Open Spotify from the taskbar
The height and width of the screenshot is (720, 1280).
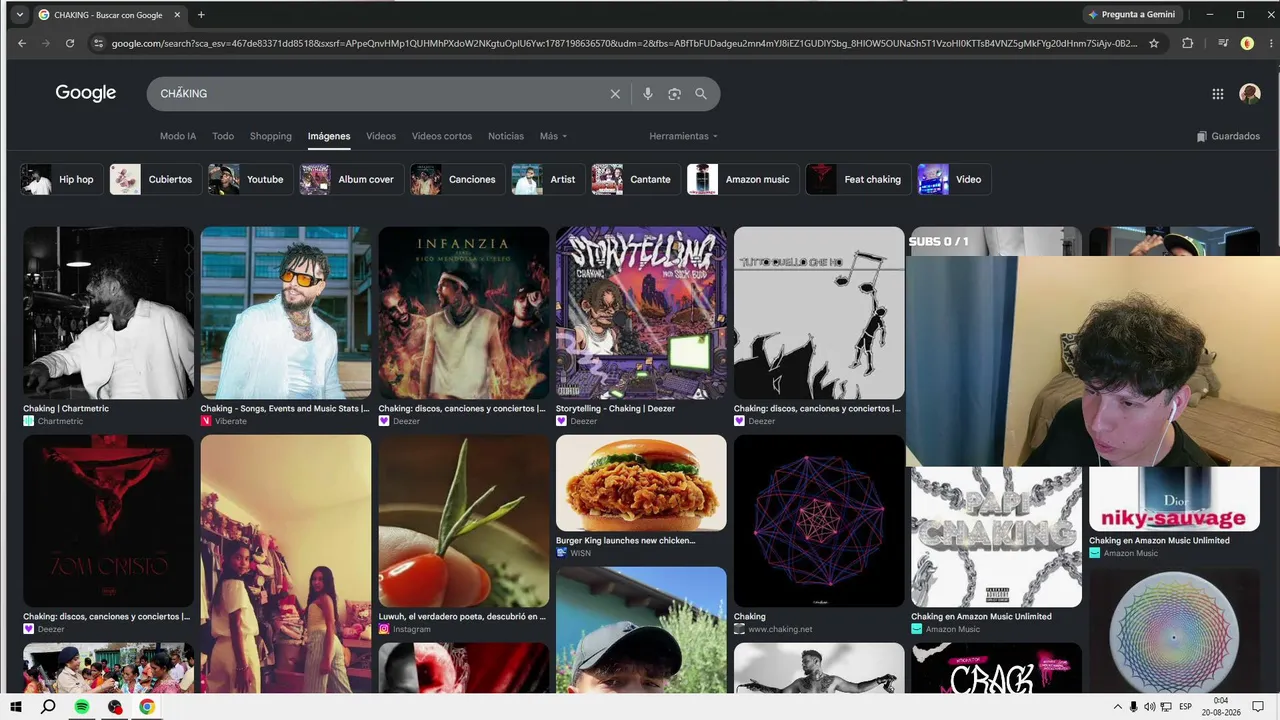[82, 707]
